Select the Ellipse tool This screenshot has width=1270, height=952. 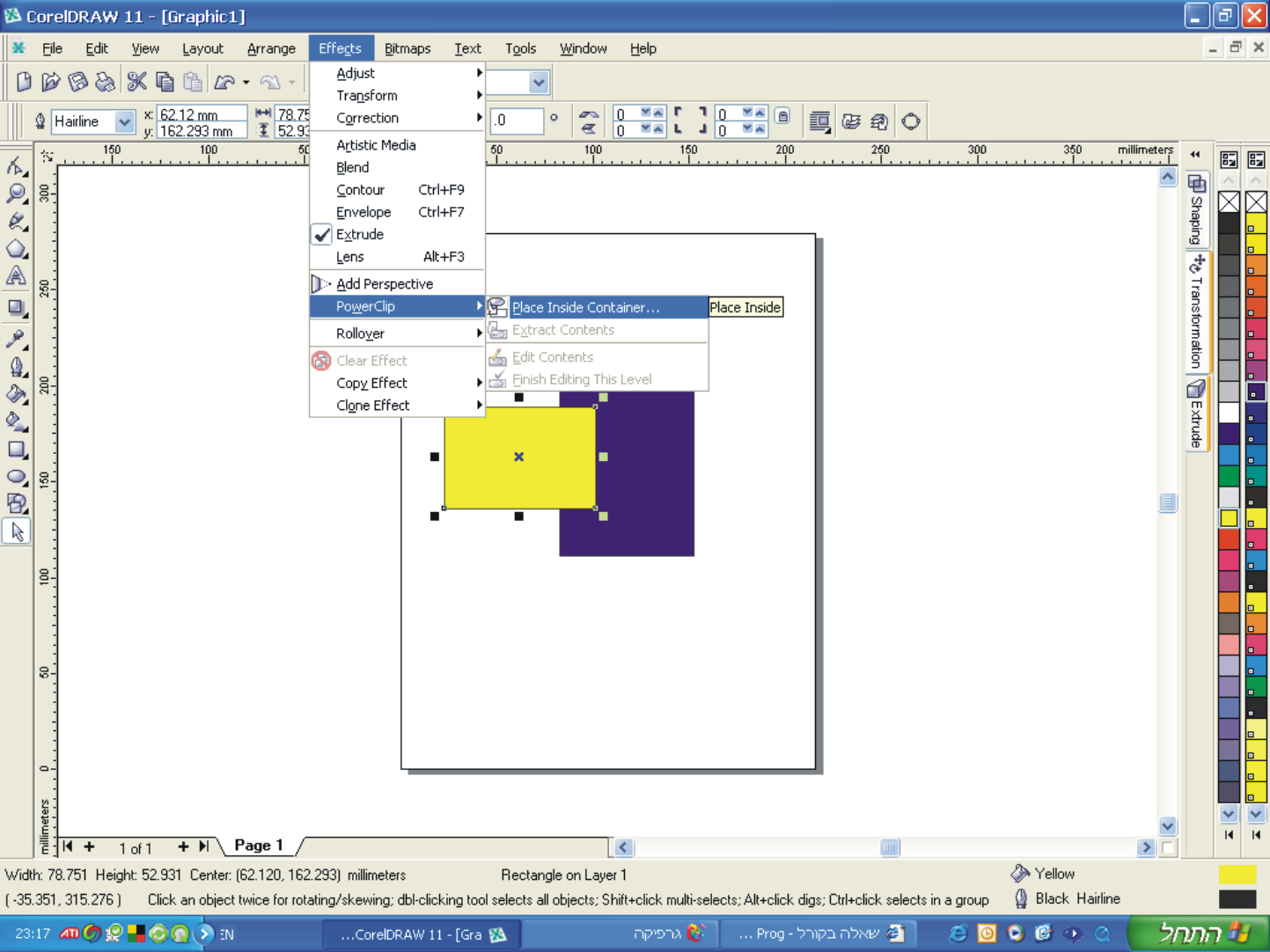tap(16, 477)
